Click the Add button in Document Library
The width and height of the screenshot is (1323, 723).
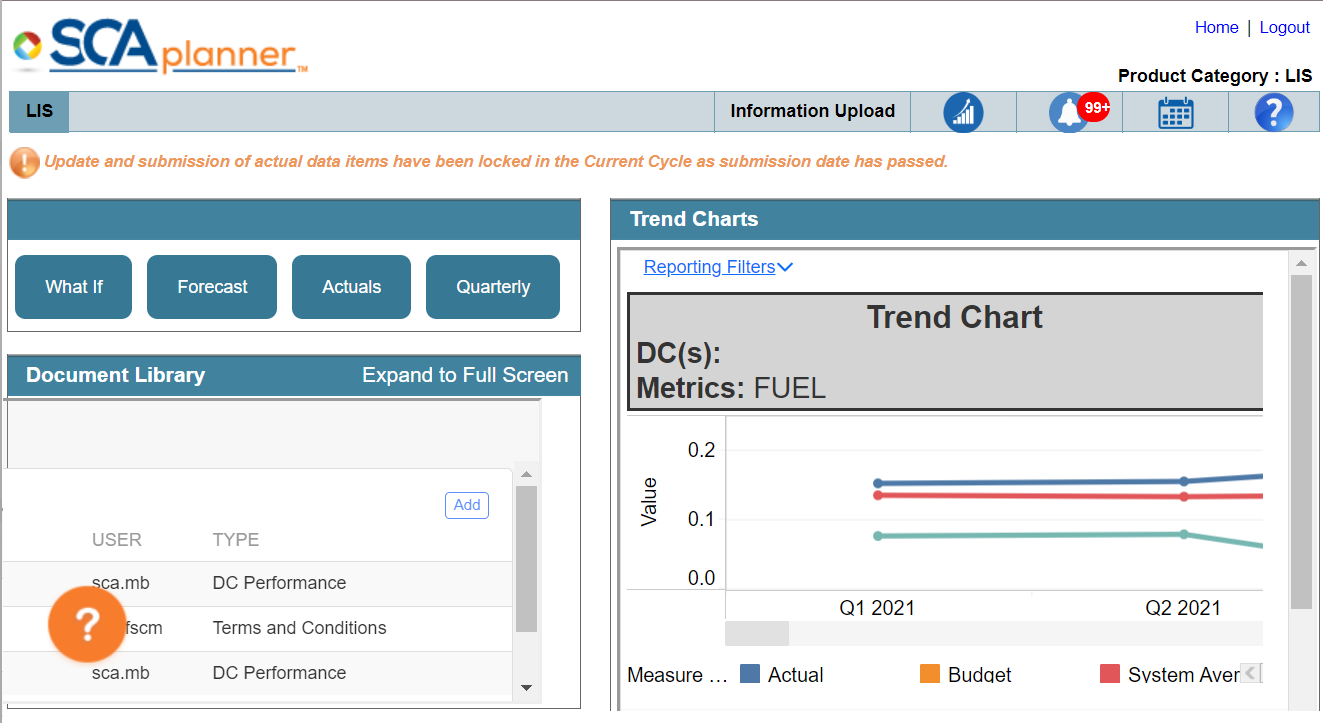(467, 505)
